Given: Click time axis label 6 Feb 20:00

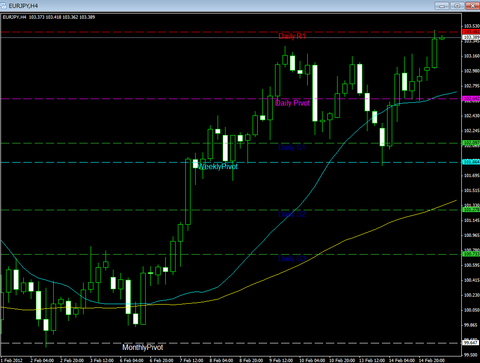Looking at the screenshot, I should (x=162, y=360).
